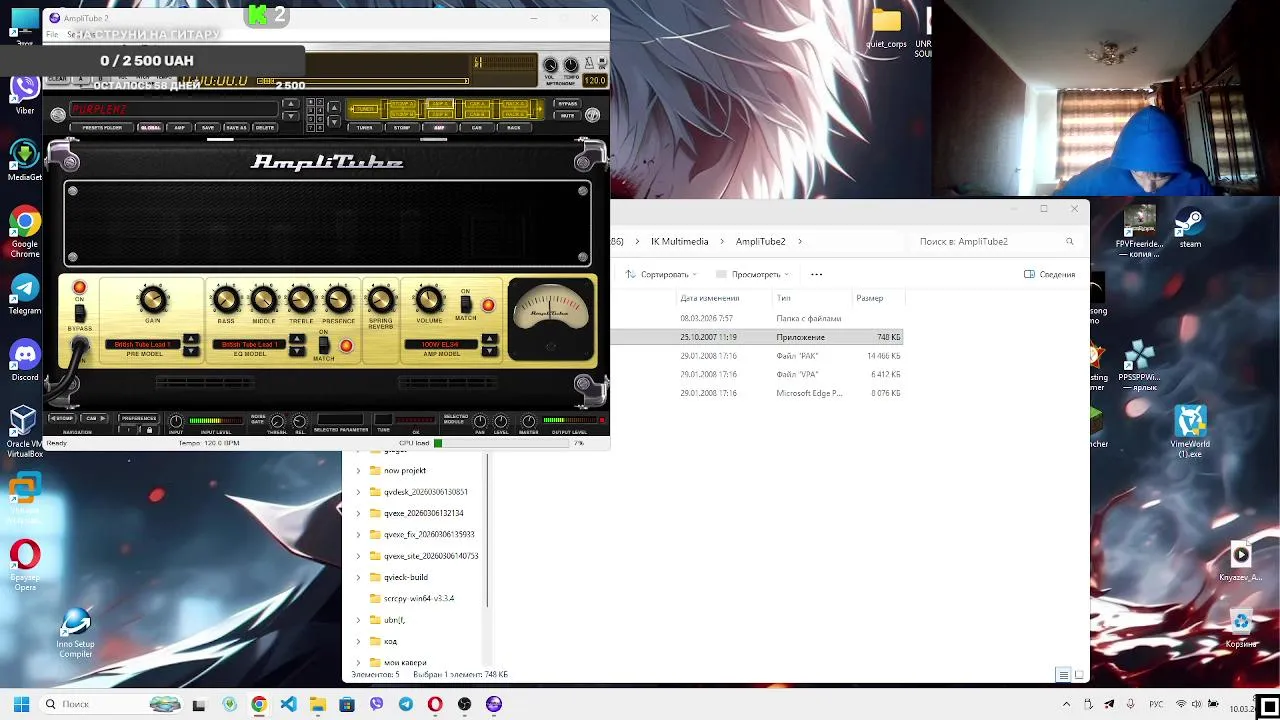The height and width of the screenshot is (720, 1280).
Task: Switch to details view in Explorer
Action: (1064, 675)
